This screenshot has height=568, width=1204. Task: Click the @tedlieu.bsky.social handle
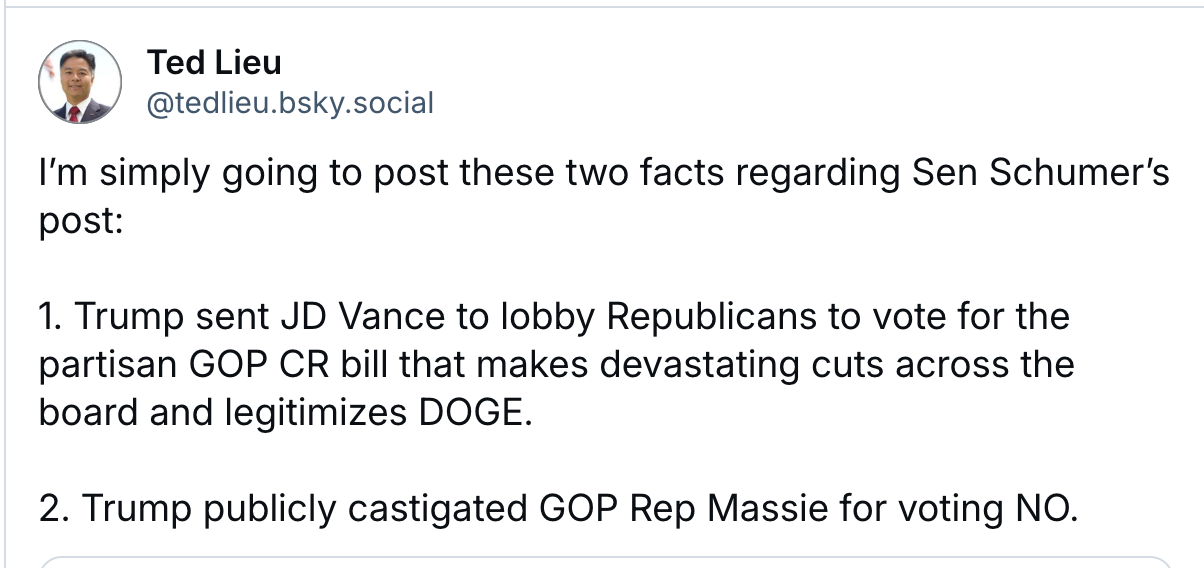coord(290,102)
